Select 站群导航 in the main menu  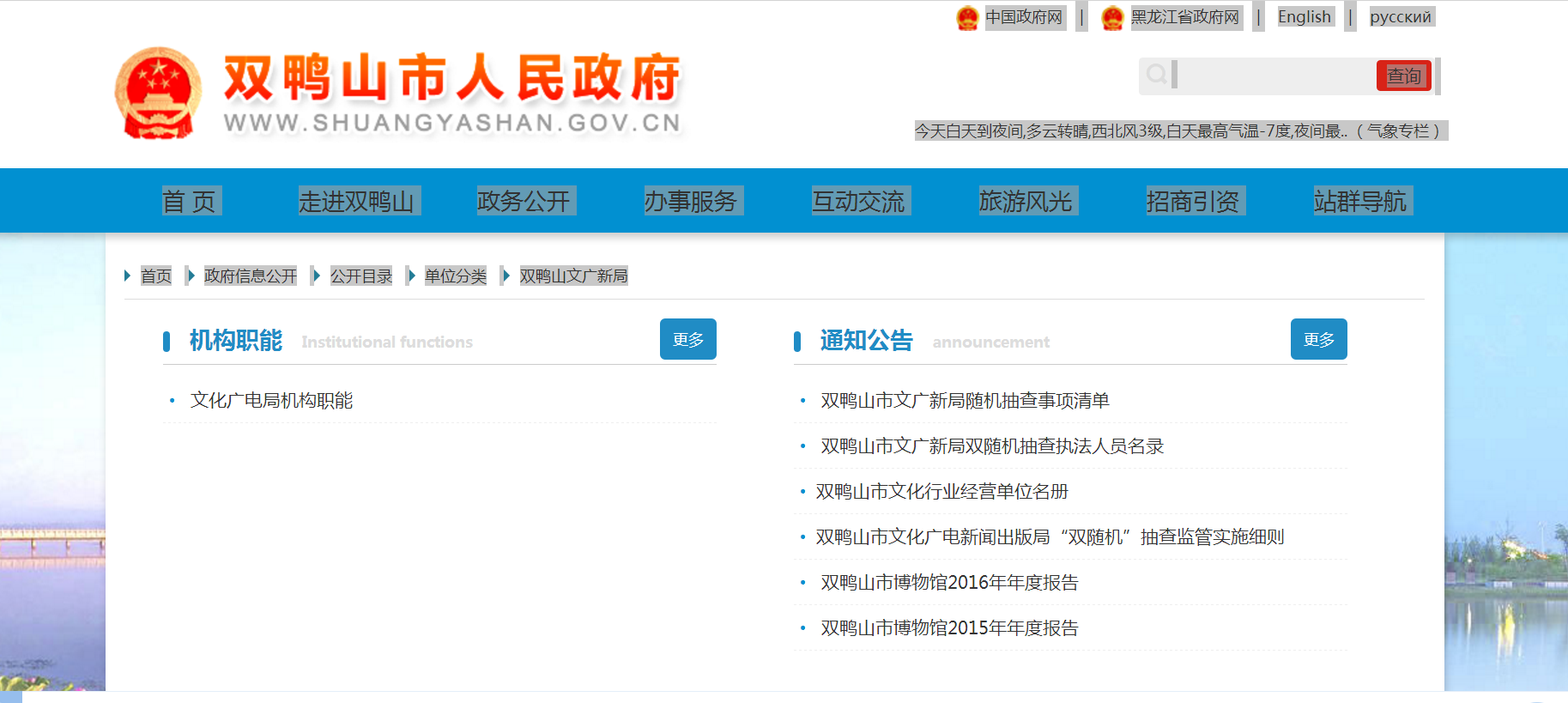(1361, 201)
